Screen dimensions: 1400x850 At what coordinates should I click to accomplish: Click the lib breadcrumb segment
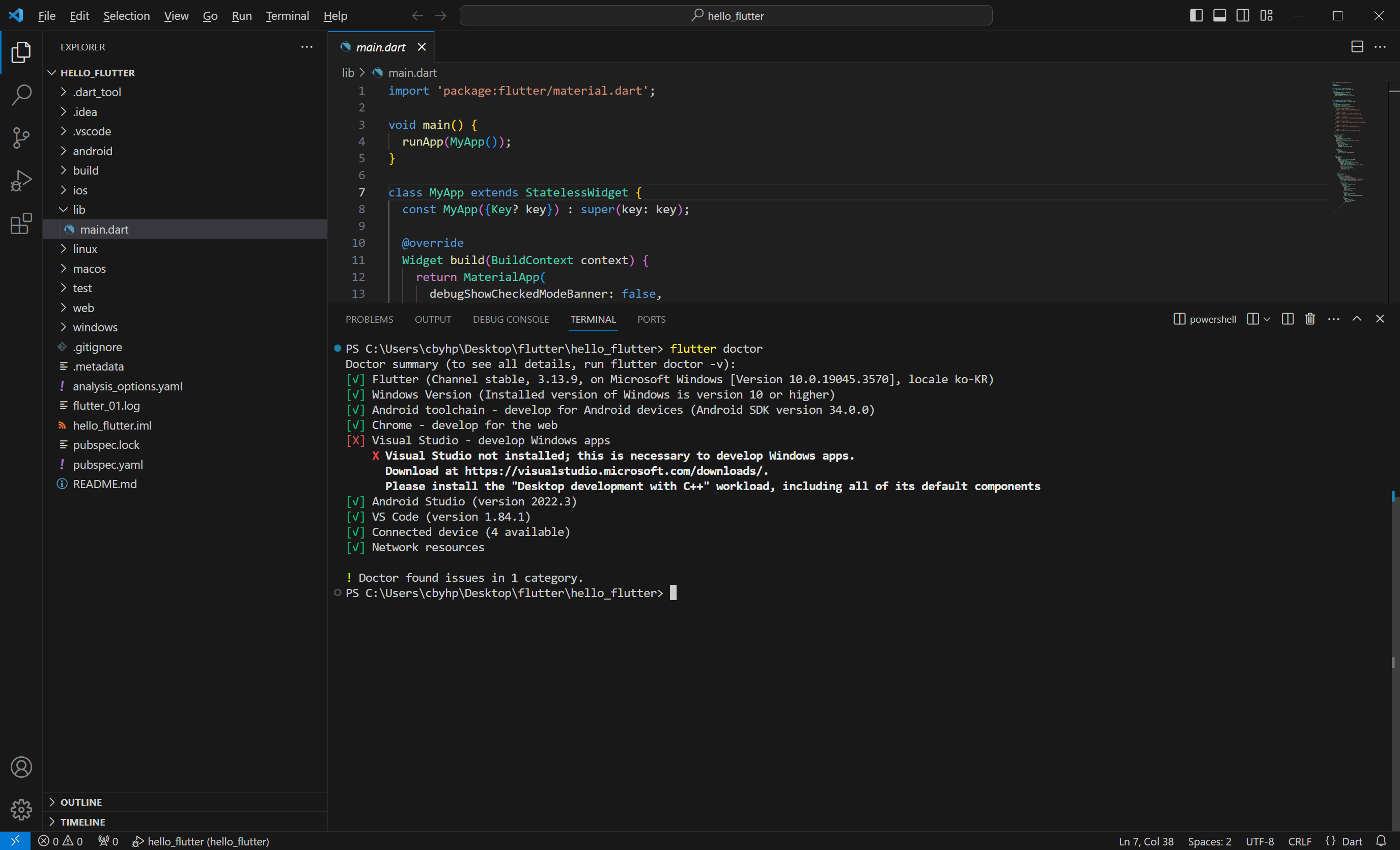pos(348,73)
